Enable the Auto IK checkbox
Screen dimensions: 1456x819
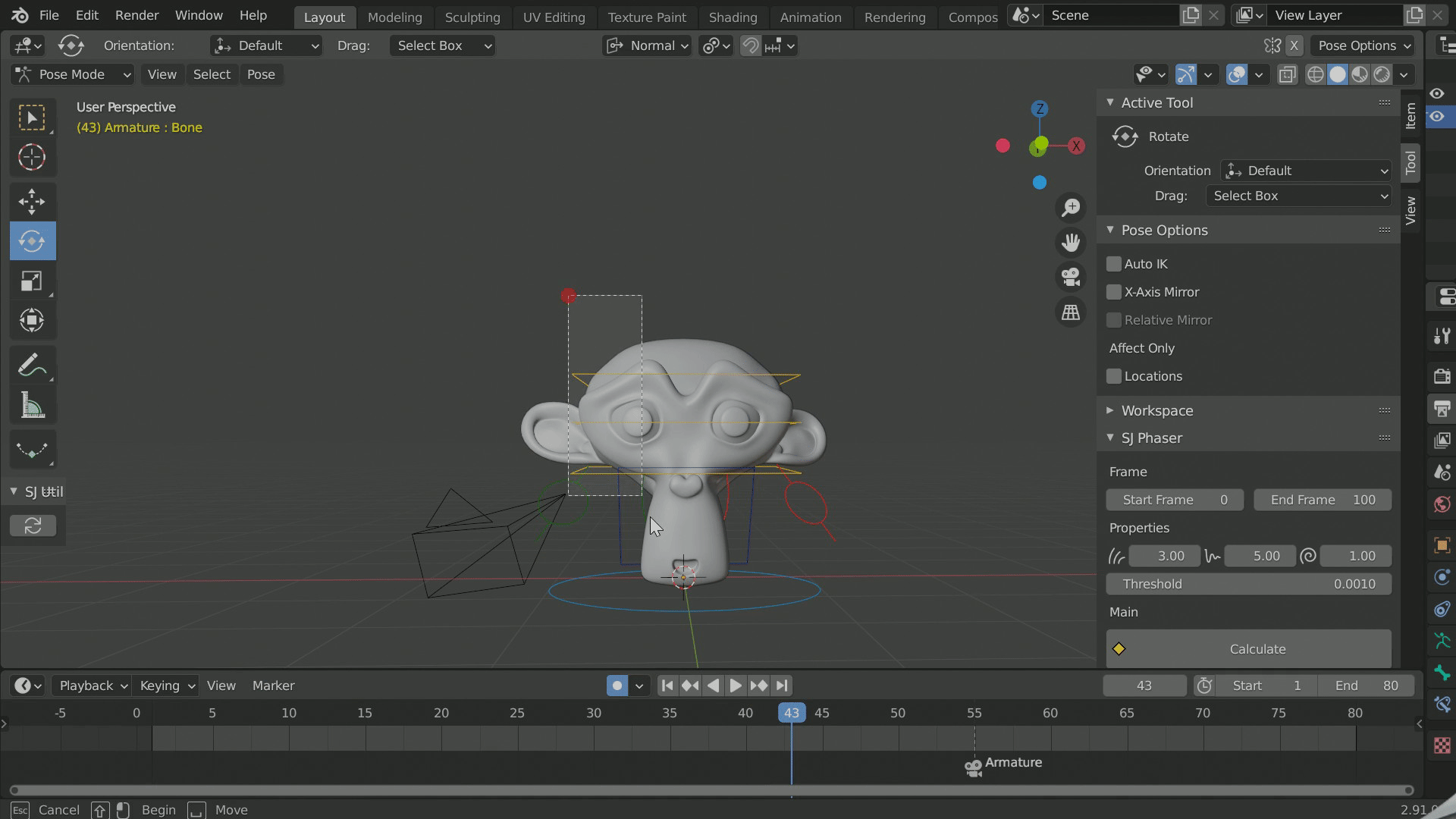(1114, 264)
